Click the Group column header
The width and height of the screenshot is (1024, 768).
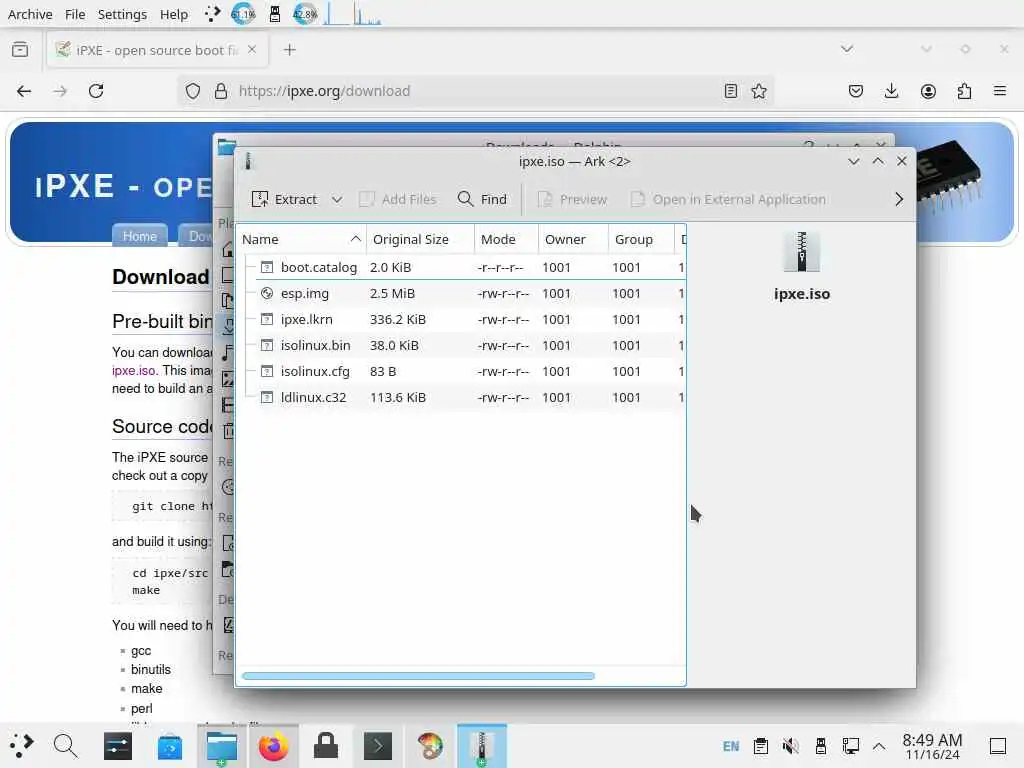pyautogui.click(x=640, y=239)
